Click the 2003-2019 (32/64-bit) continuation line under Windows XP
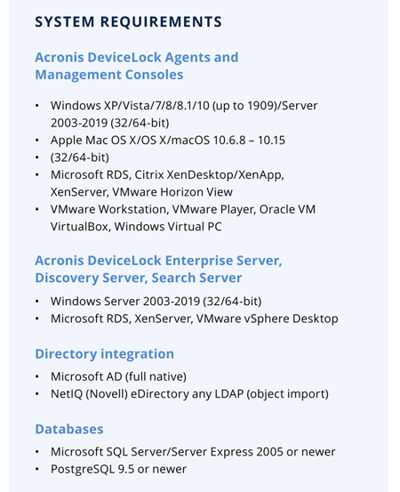Viewport: 400px width, 492px height. click(x=110, y=123)
